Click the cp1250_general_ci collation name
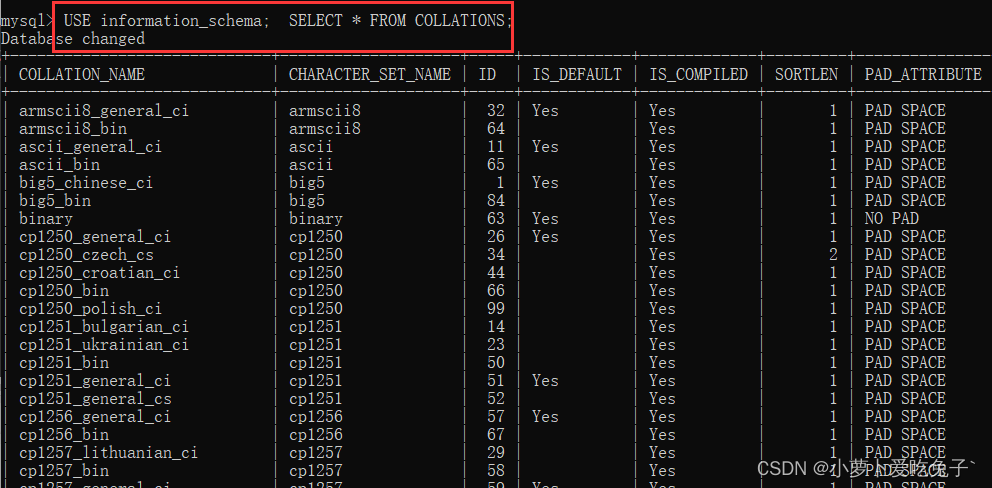This screenshot has height=488, width=992. coord(95,237)
